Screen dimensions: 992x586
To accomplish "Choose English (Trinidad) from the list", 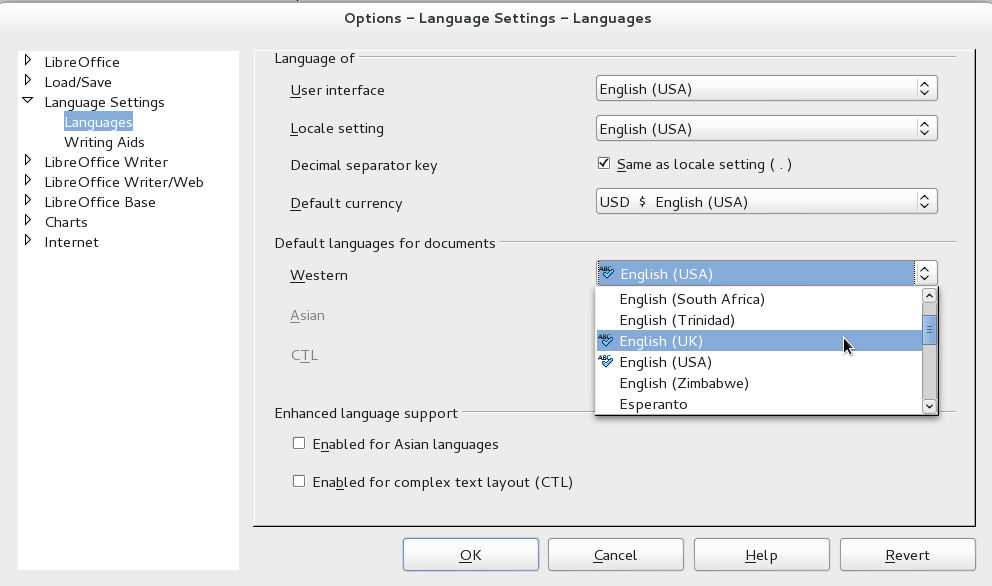I will click(x=759, y=320).
